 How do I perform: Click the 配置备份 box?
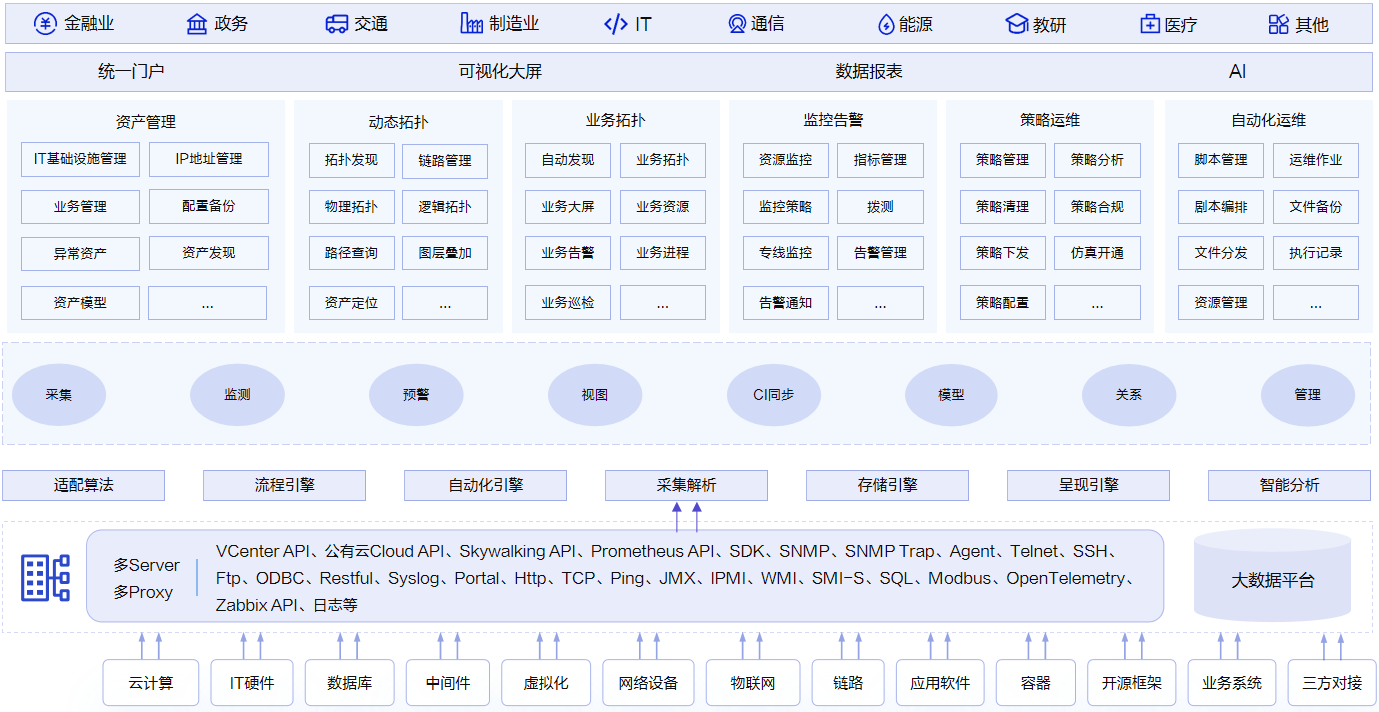(x=209, y=206)
